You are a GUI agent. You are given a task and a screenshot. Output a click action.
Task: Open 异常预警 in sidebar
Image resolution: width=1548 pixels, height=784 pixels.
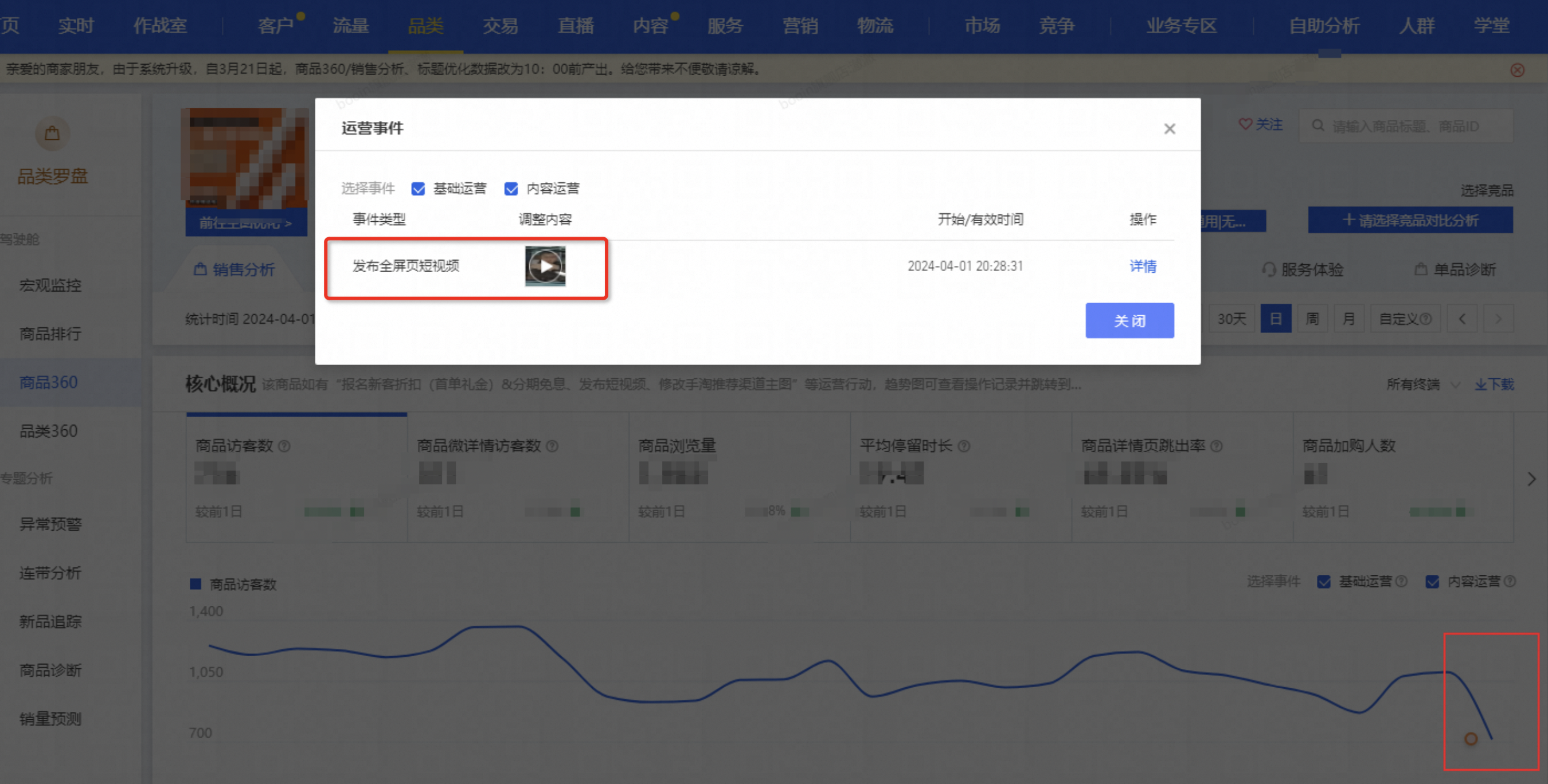(x=50, y=524)
